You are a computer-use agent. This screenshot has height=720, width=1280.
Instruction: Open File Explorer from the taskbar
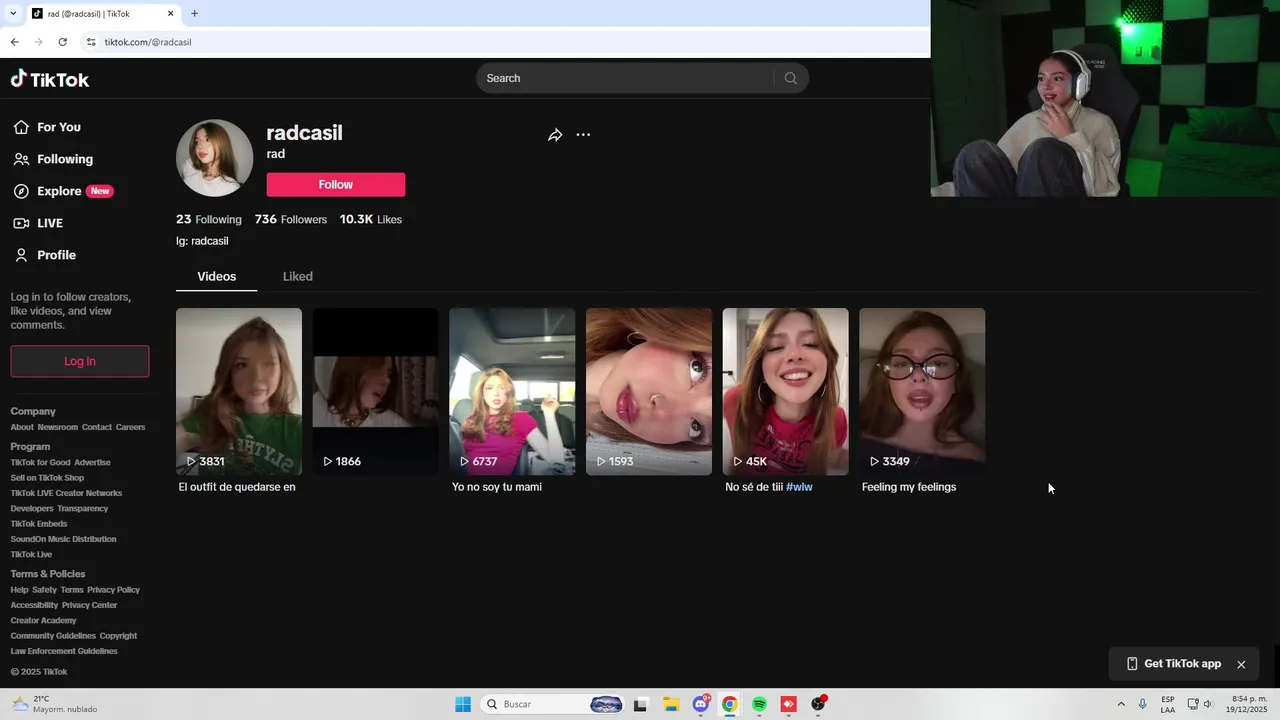(x=672, y=704)
